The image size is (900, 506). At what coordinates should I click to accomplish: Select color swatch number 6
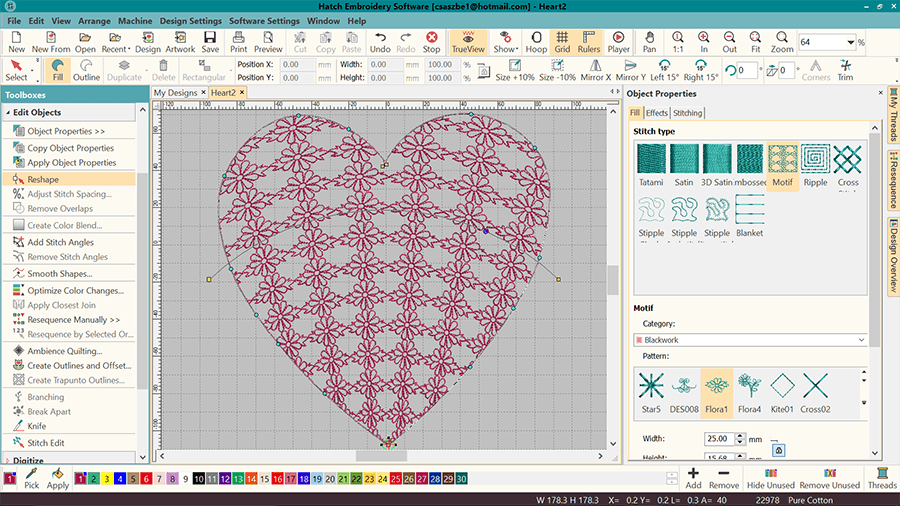tap(145, 480)
